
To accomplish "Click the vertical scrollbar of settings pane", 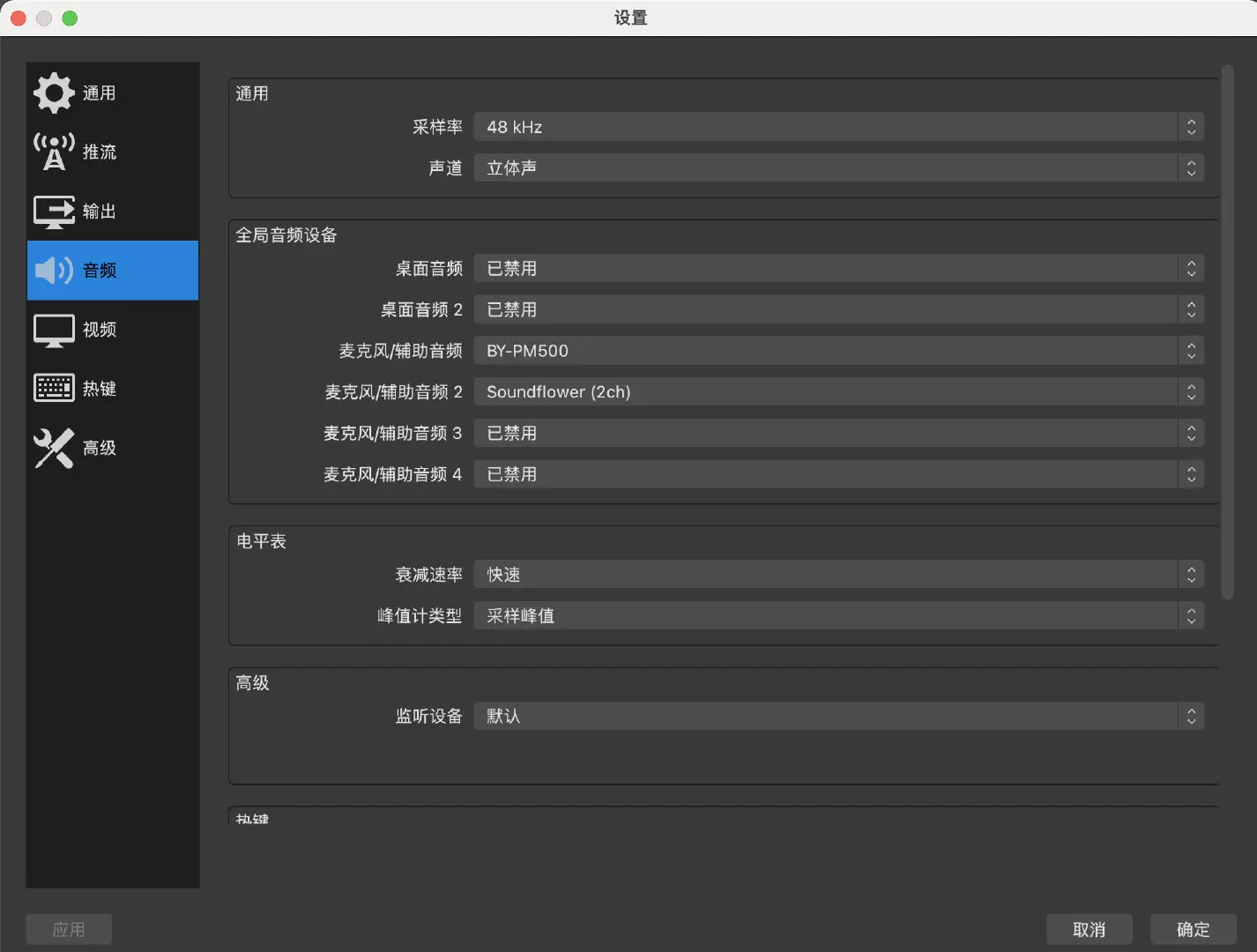I will [x=1227, y=331].
